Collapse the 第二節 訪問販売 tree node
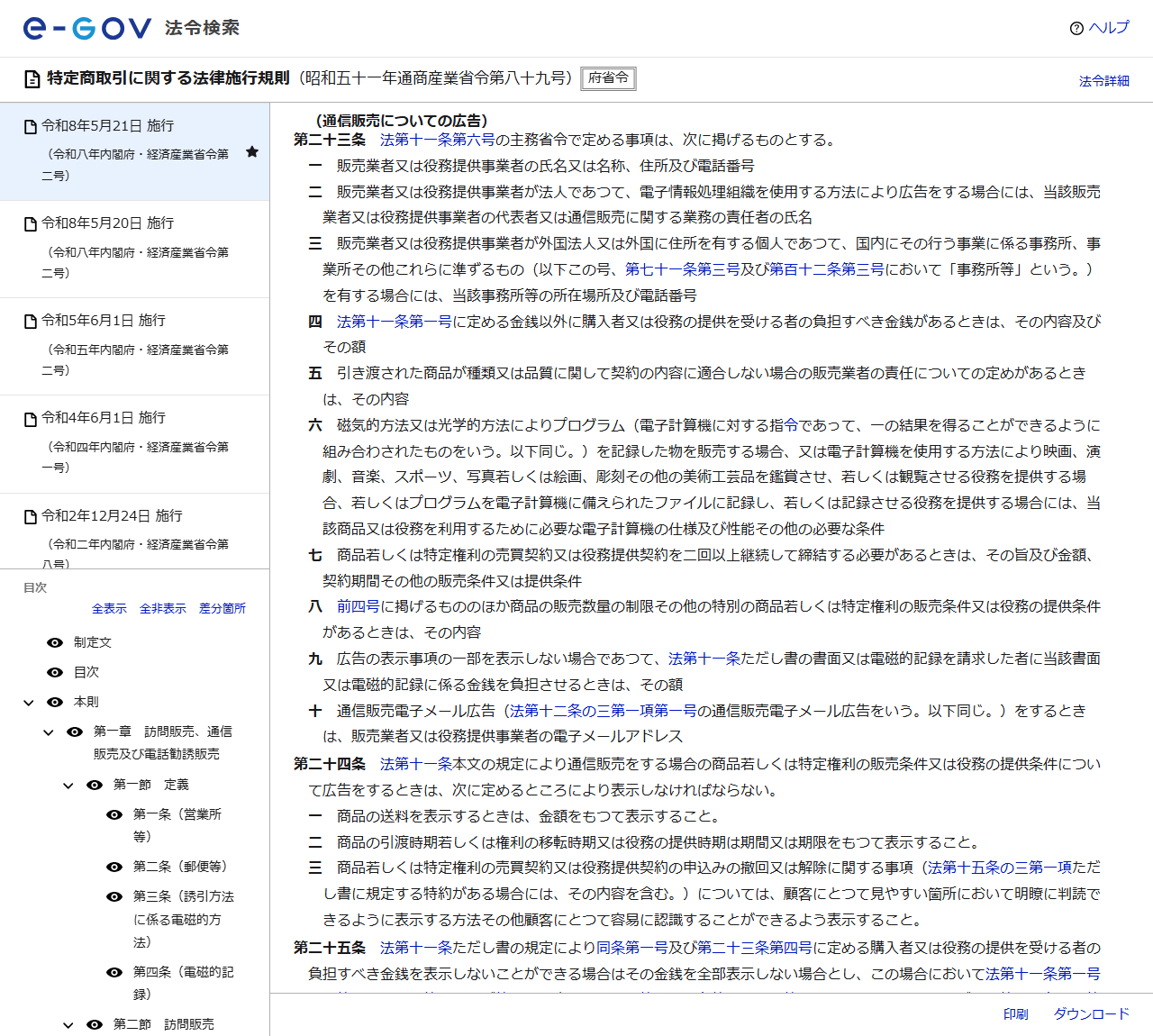 point(68,1025)
